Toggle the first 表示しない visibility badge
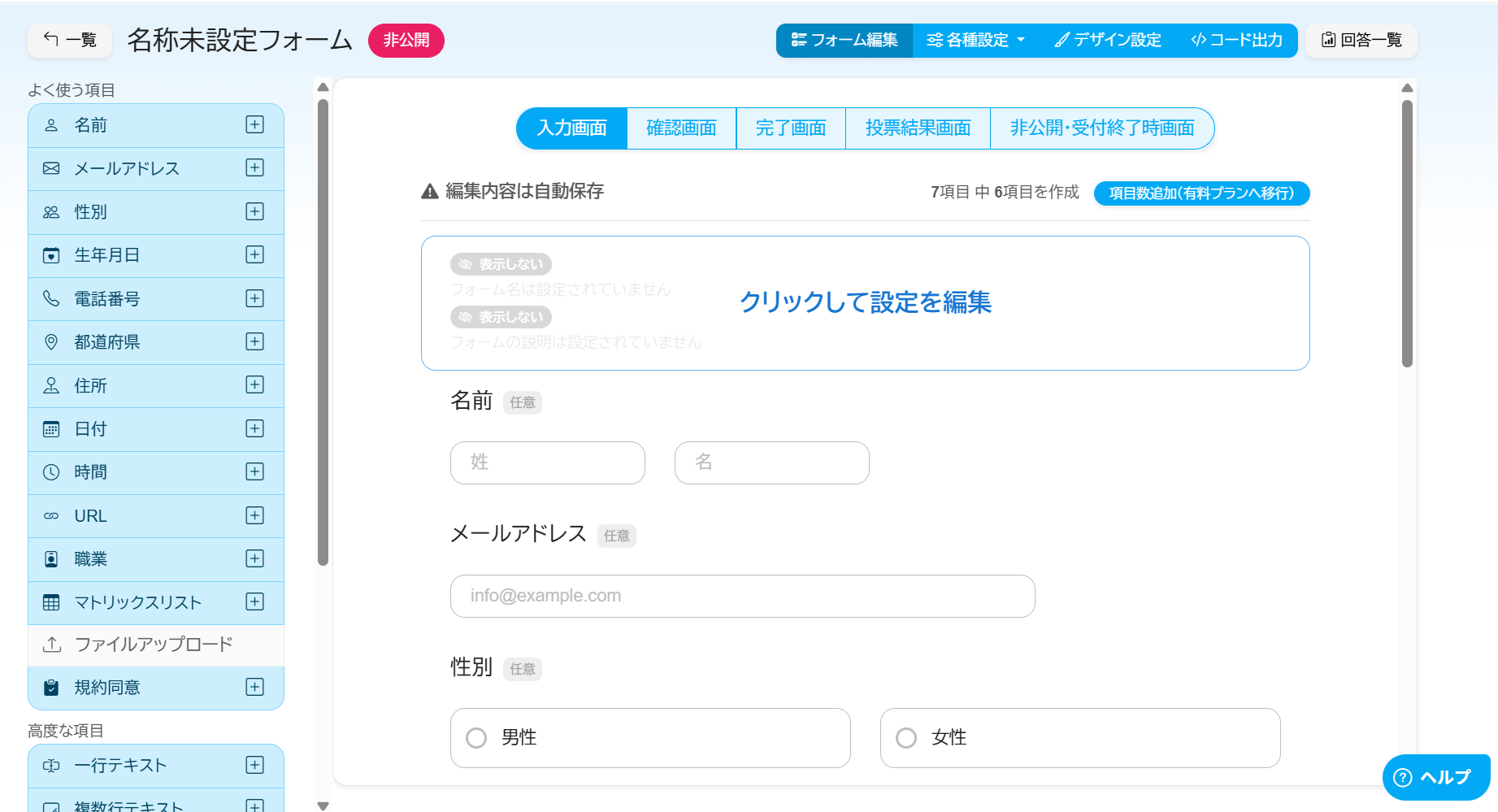This screenshot has width=1498, height=812. coord(502,264)
